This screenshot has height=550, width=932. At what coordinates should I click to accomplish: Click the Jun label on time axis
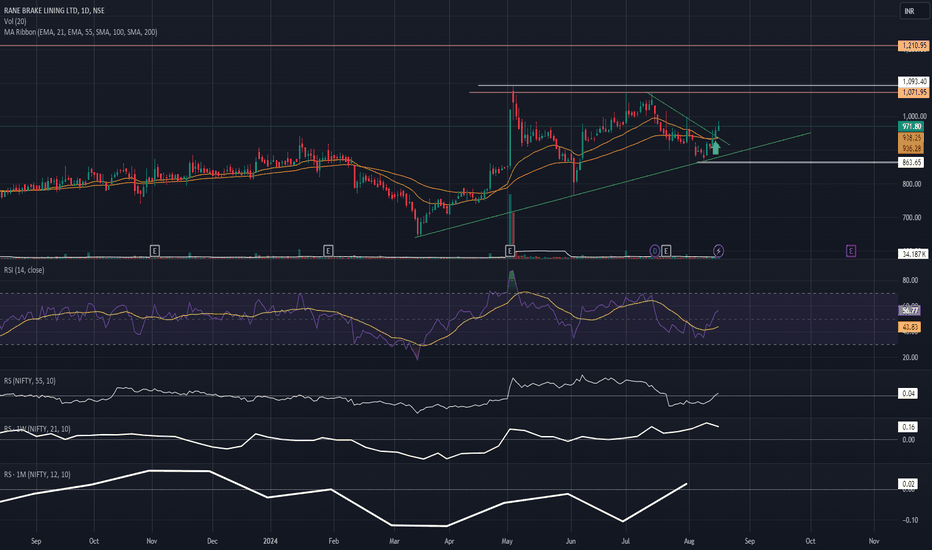point(571,541)
